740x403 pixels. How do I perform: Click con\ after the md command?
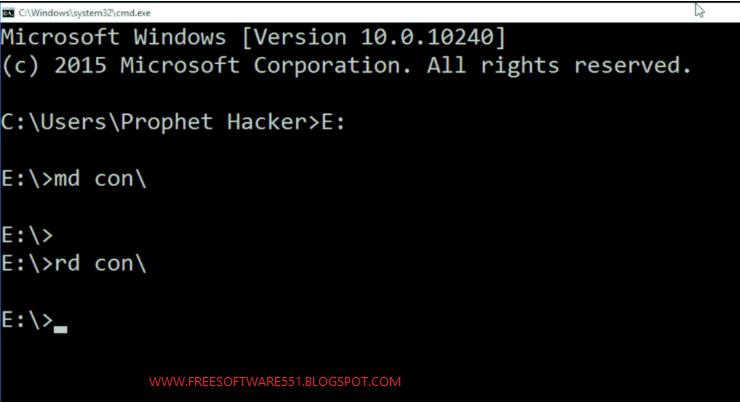tap(121, 179)
